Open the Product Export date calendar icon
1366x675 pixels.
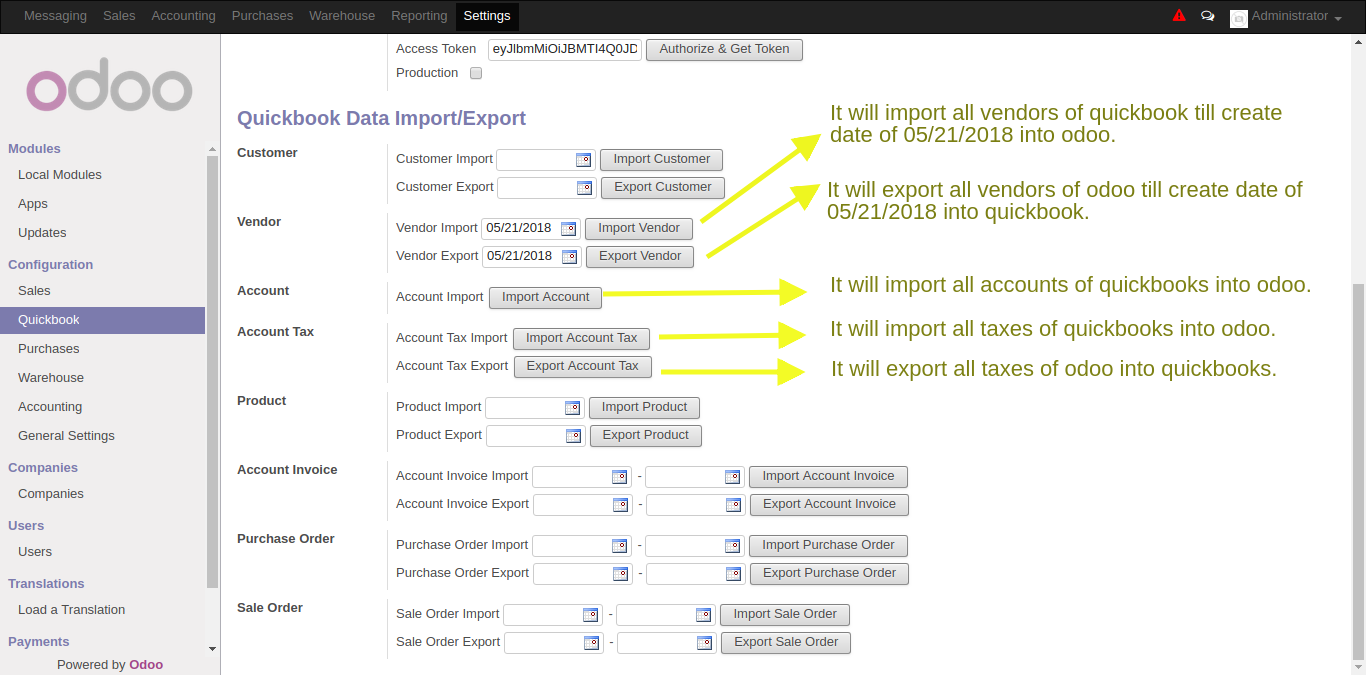click(x=573, y=436)
